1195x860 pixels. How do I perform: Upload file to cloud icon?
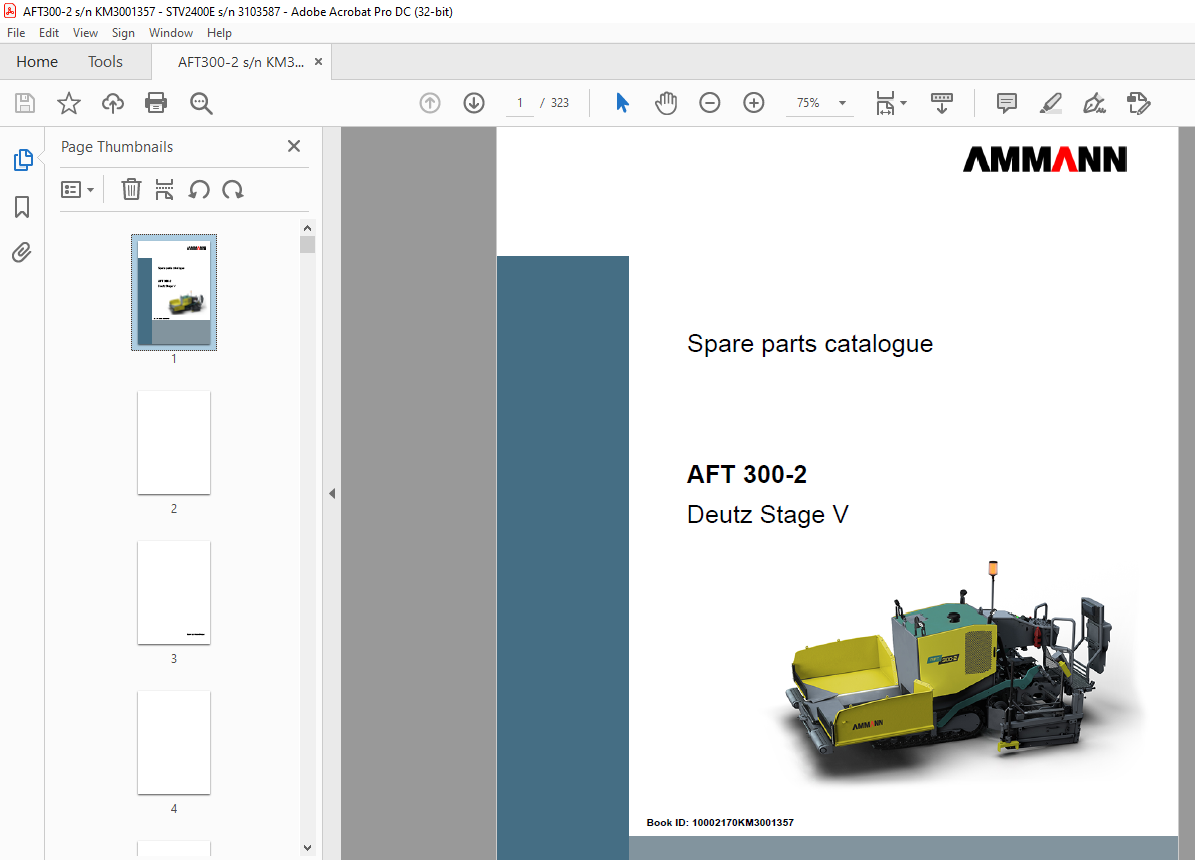[x=113, y=103]
